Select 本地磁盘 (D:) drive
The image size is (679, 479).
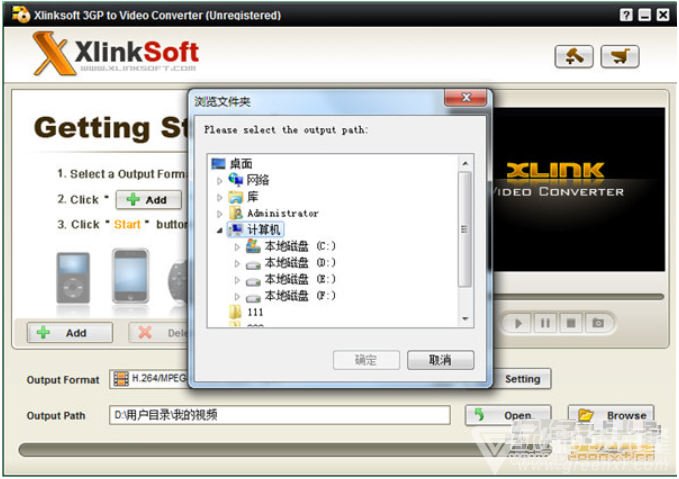(x=291, y=262)
